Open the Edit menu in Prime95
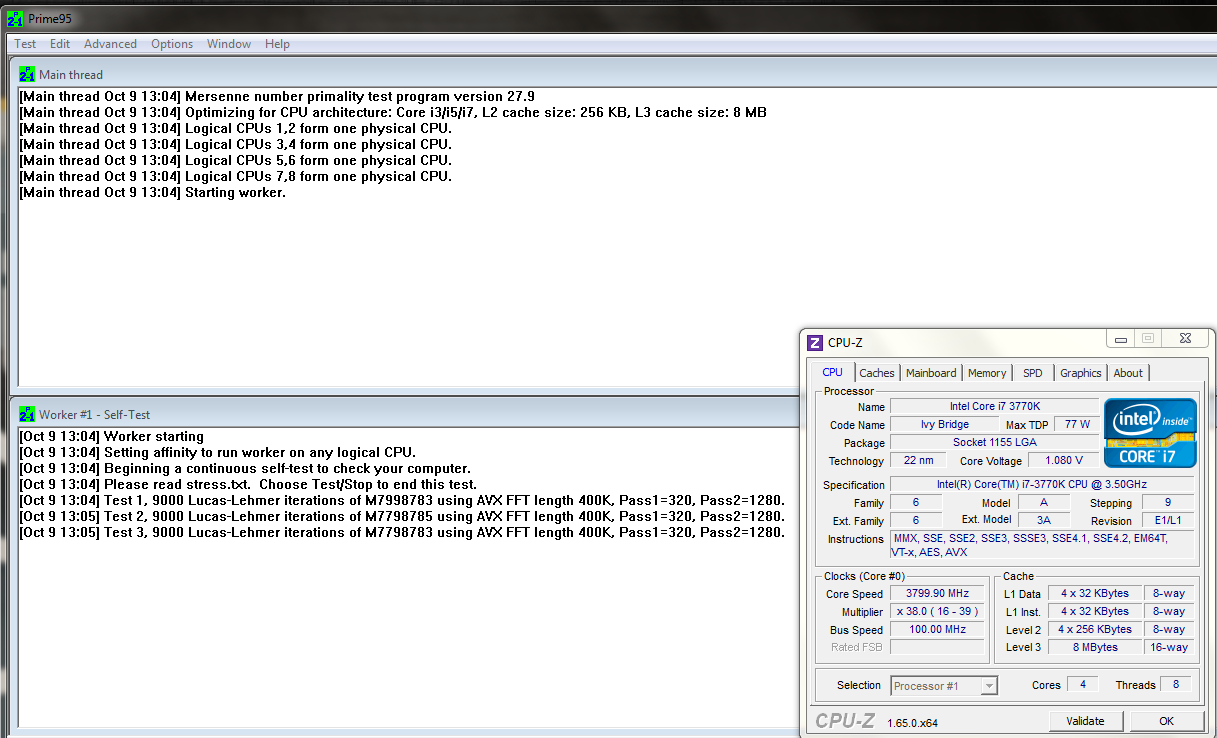The width and height of the screenshot is (1217, 738). [60, 44]
